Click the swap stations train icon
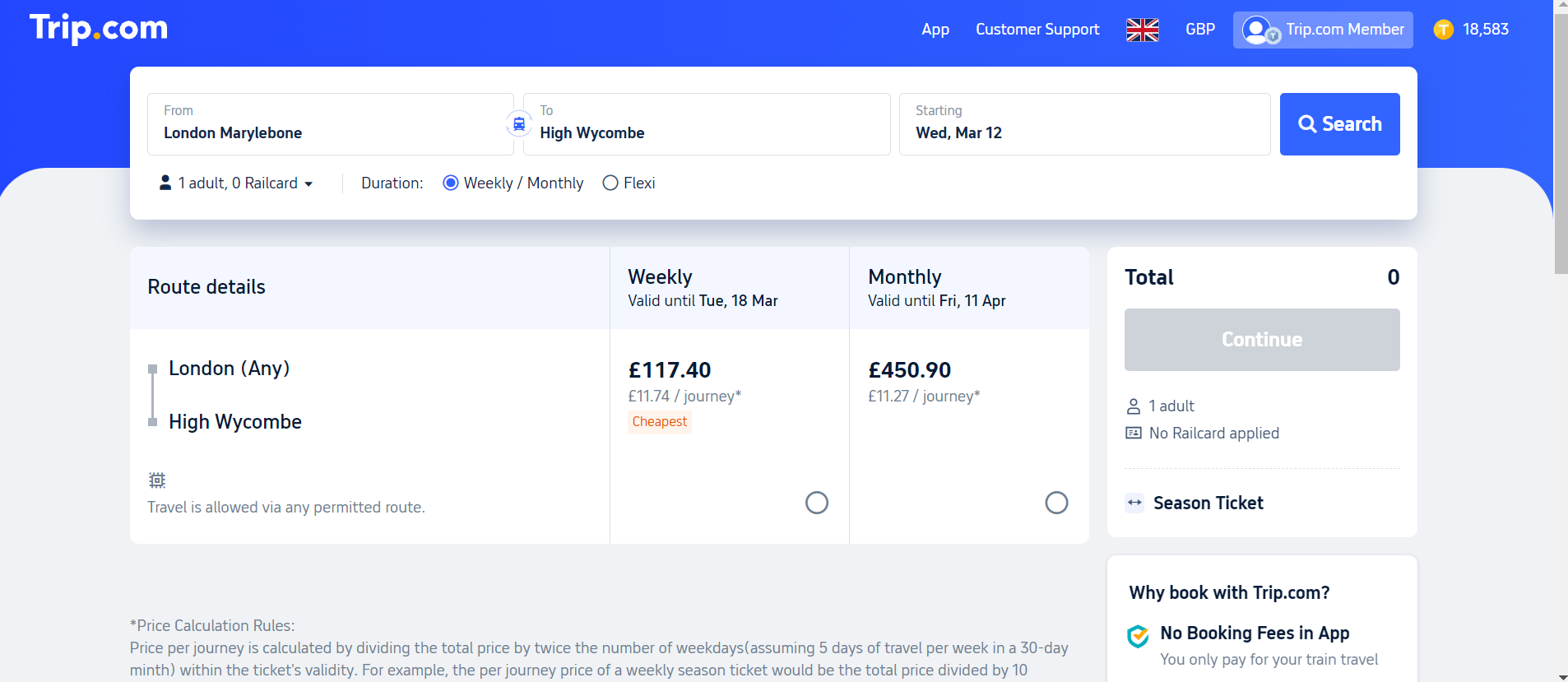Screen dimensions: 1568x682 pyautogui.click(x=519, y=124)
